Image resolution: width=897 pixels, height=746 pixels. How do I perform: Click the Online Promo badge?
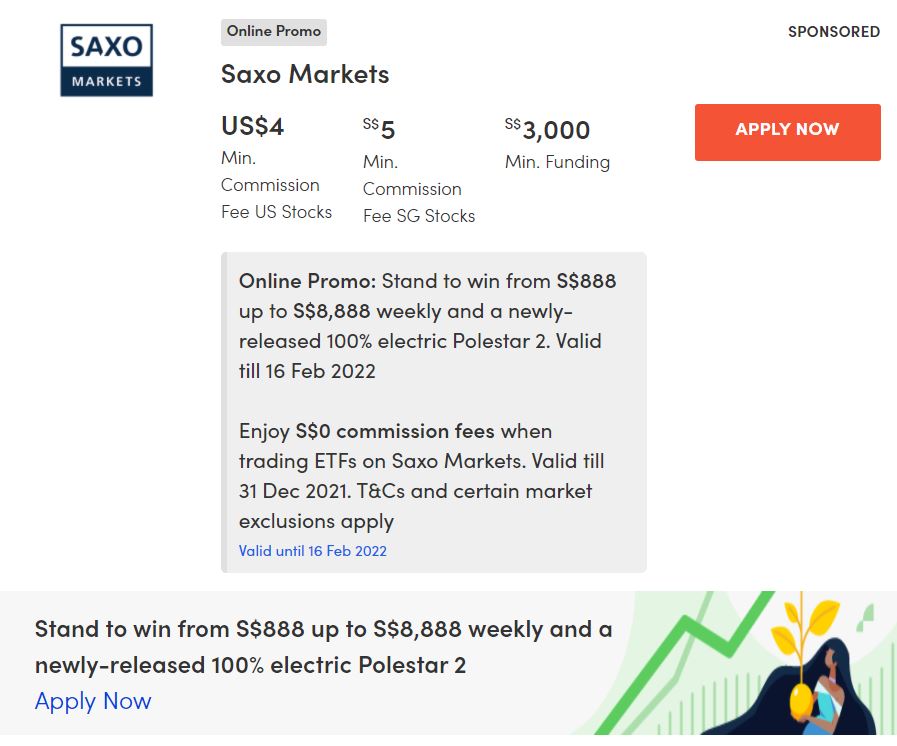tap(273, 32)
